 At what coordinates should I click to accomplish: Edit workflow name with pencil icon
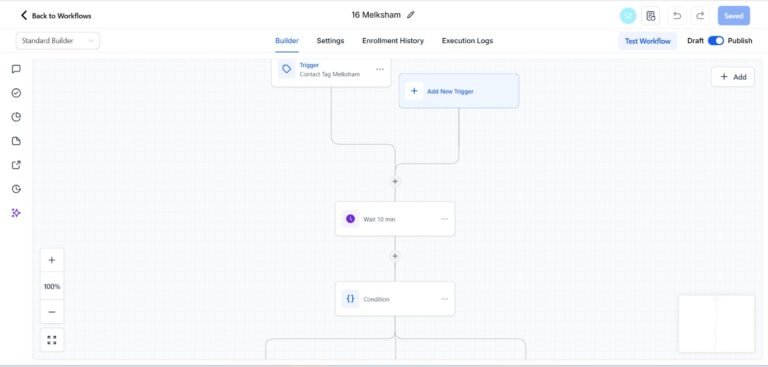(x=411, y=15)
